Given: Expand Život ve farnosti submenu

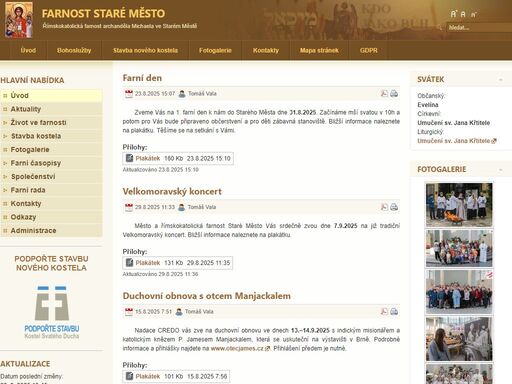Looking at the screenshot, I should click(5, 123).
